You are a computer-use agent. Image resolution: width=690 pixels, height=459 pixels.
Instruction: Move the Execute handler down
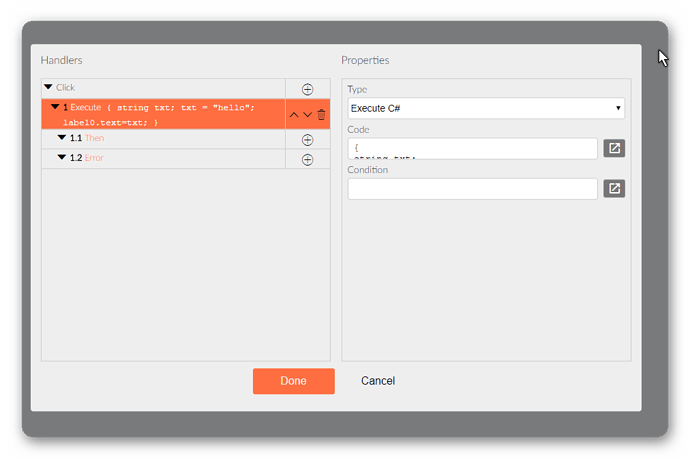point(308,115)
